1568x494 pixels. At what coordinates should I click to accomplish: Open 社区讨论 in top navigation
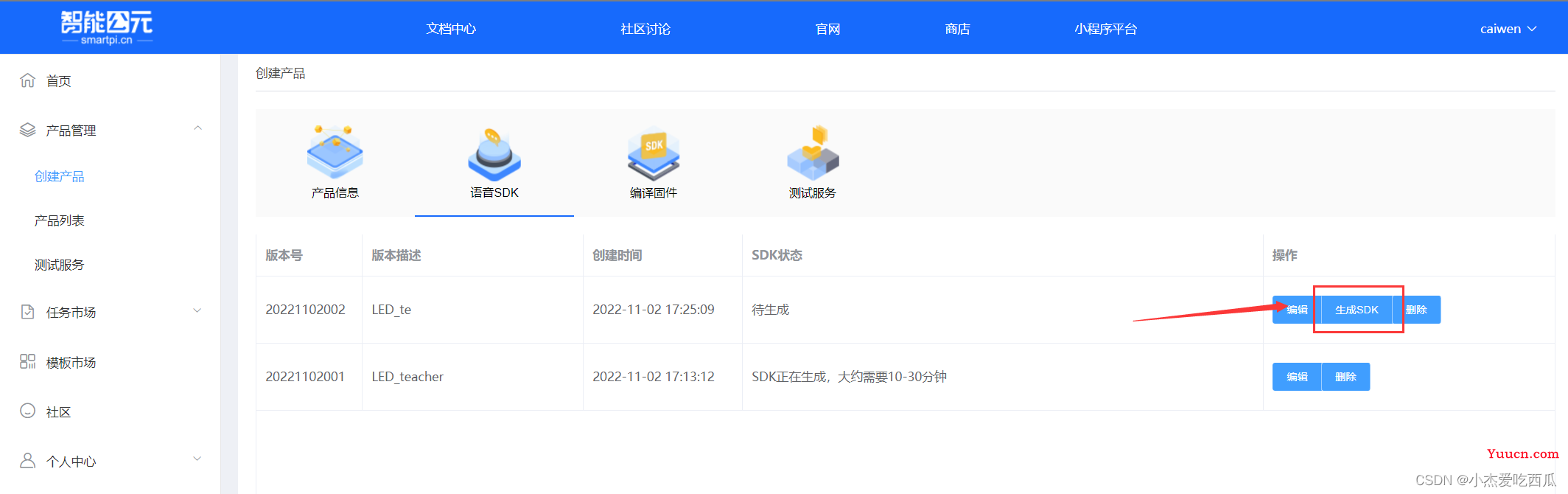[645, 29]
